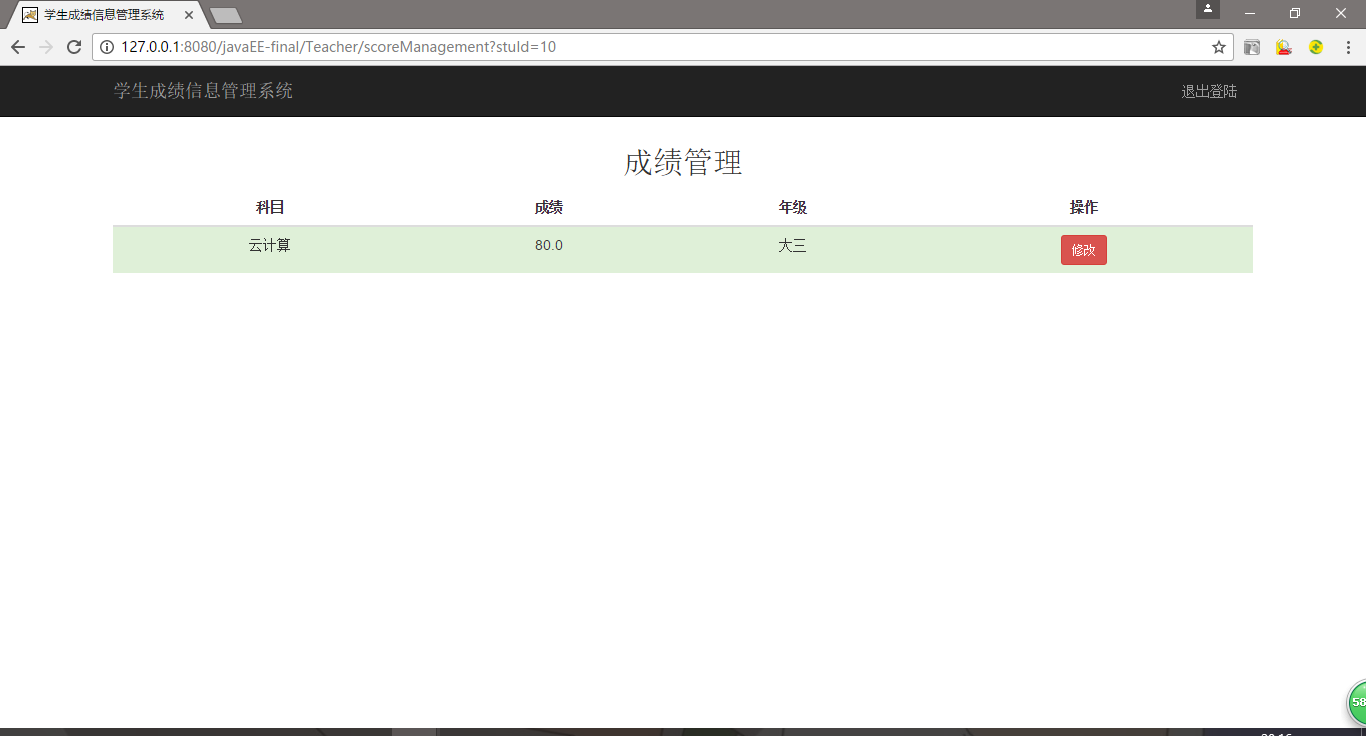
Task: Click the 操作 column header
Action: (1084, 207)
